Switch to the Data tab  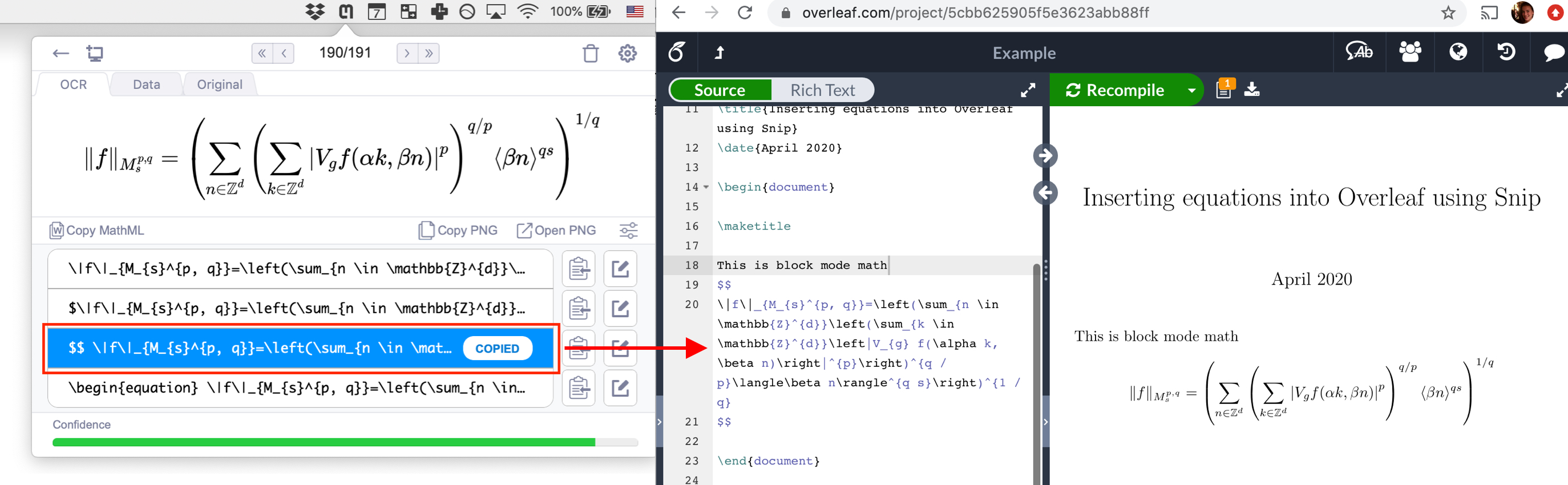click(x=146, y=84)
